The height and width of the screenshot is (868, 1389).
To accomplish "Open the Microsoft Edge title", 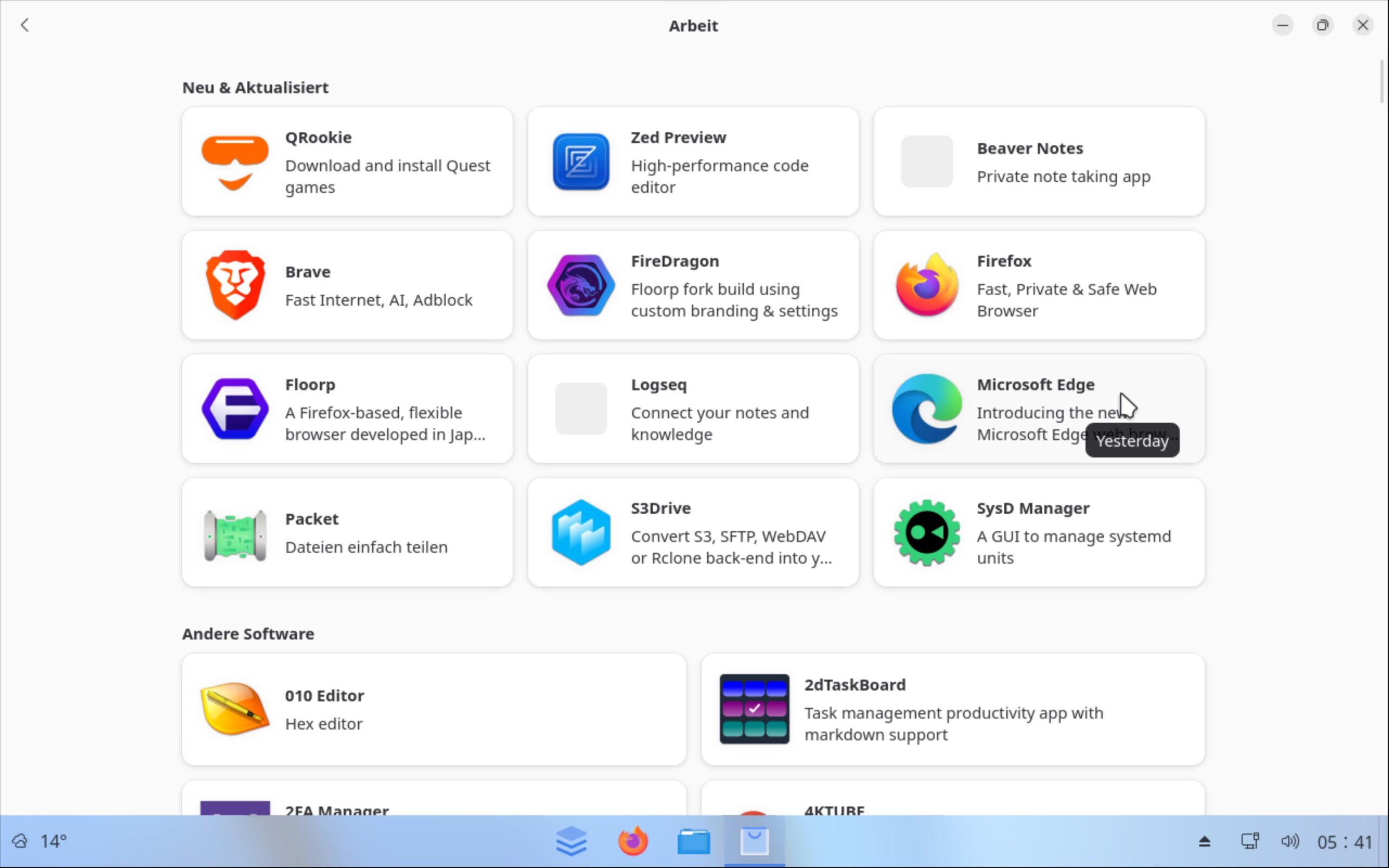I will [x=1035, y=385].
